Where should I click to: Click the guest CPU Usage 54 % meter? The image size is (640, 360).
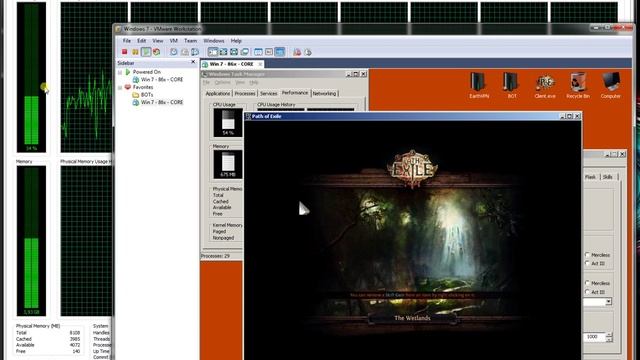(x=228, y=123)
